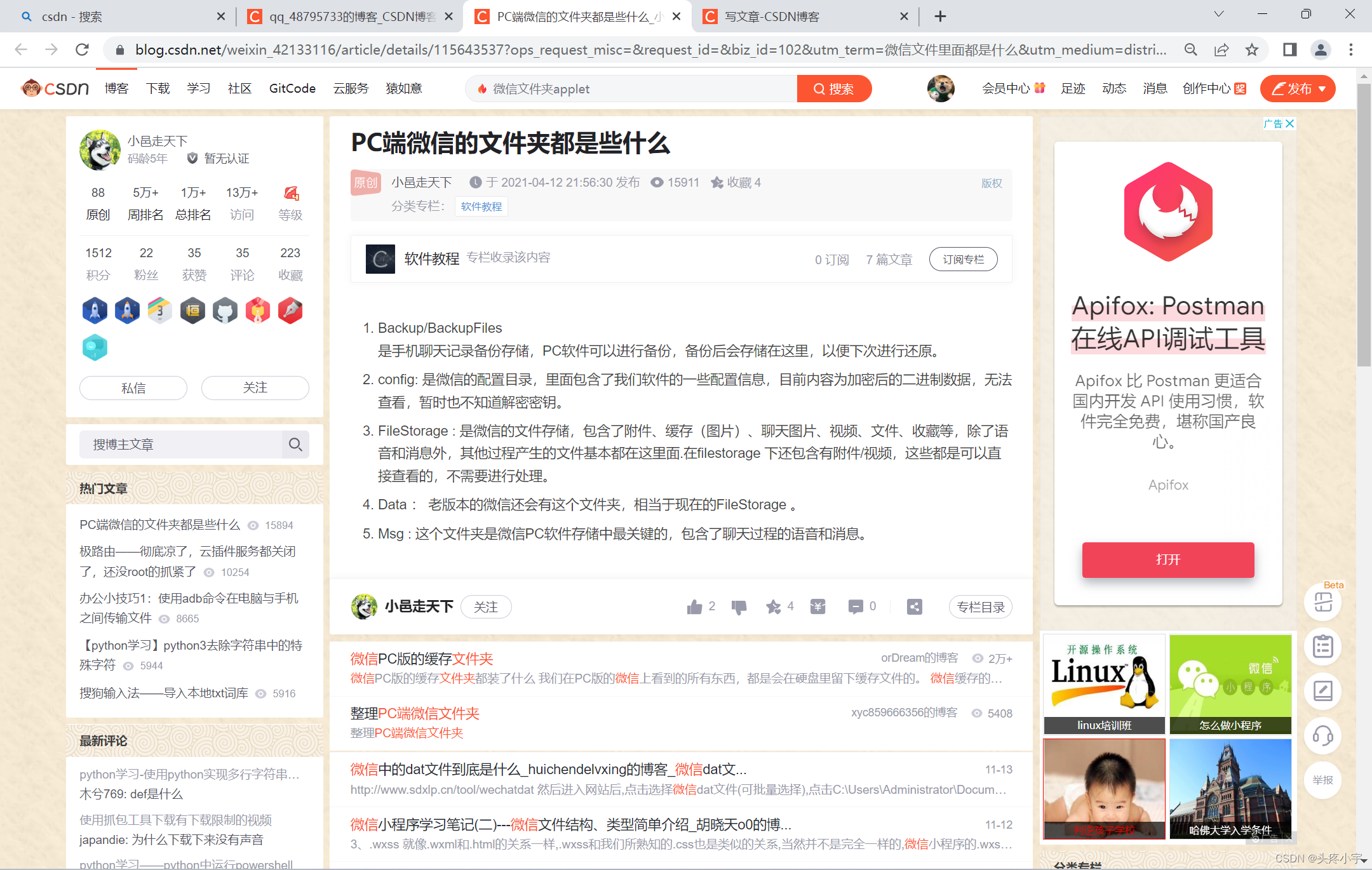Screen dimensions: 1372x870
Task: Open the GitCode navigation menu item
Action: tap(292, 88)
